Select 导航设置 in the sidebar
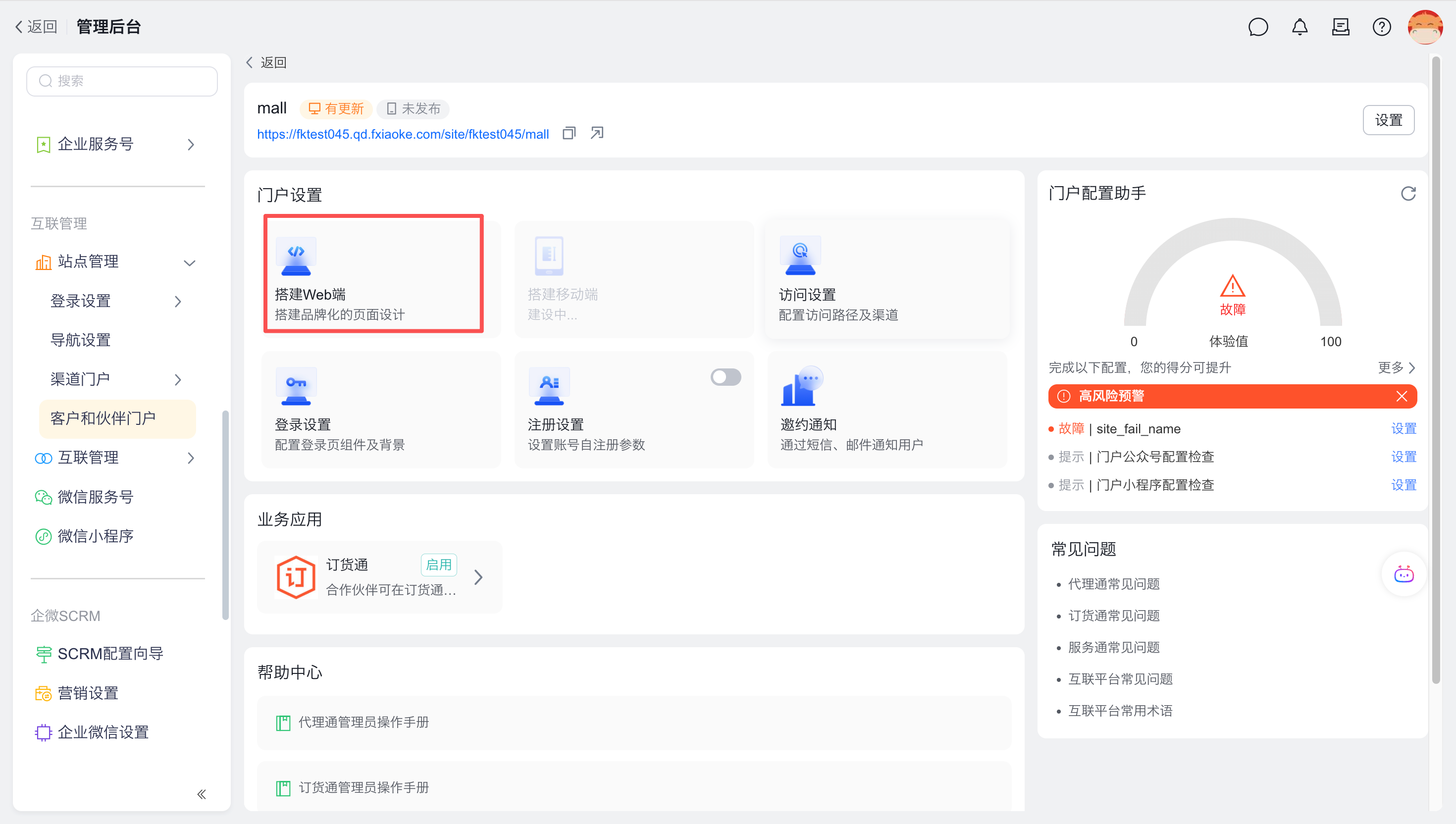Image resolution: width=1456 pixels, height=824 pixels. pyautogui.click(x=80, y=340)
